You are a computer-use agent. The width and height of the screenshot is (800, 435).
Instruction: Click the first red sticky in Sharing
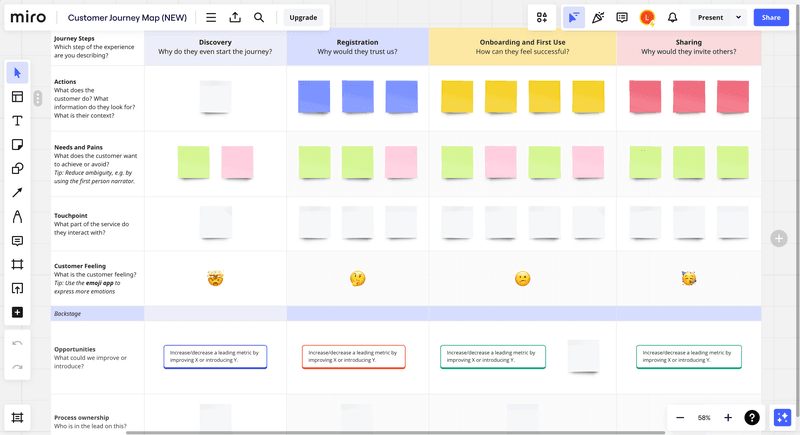[645, 96]
